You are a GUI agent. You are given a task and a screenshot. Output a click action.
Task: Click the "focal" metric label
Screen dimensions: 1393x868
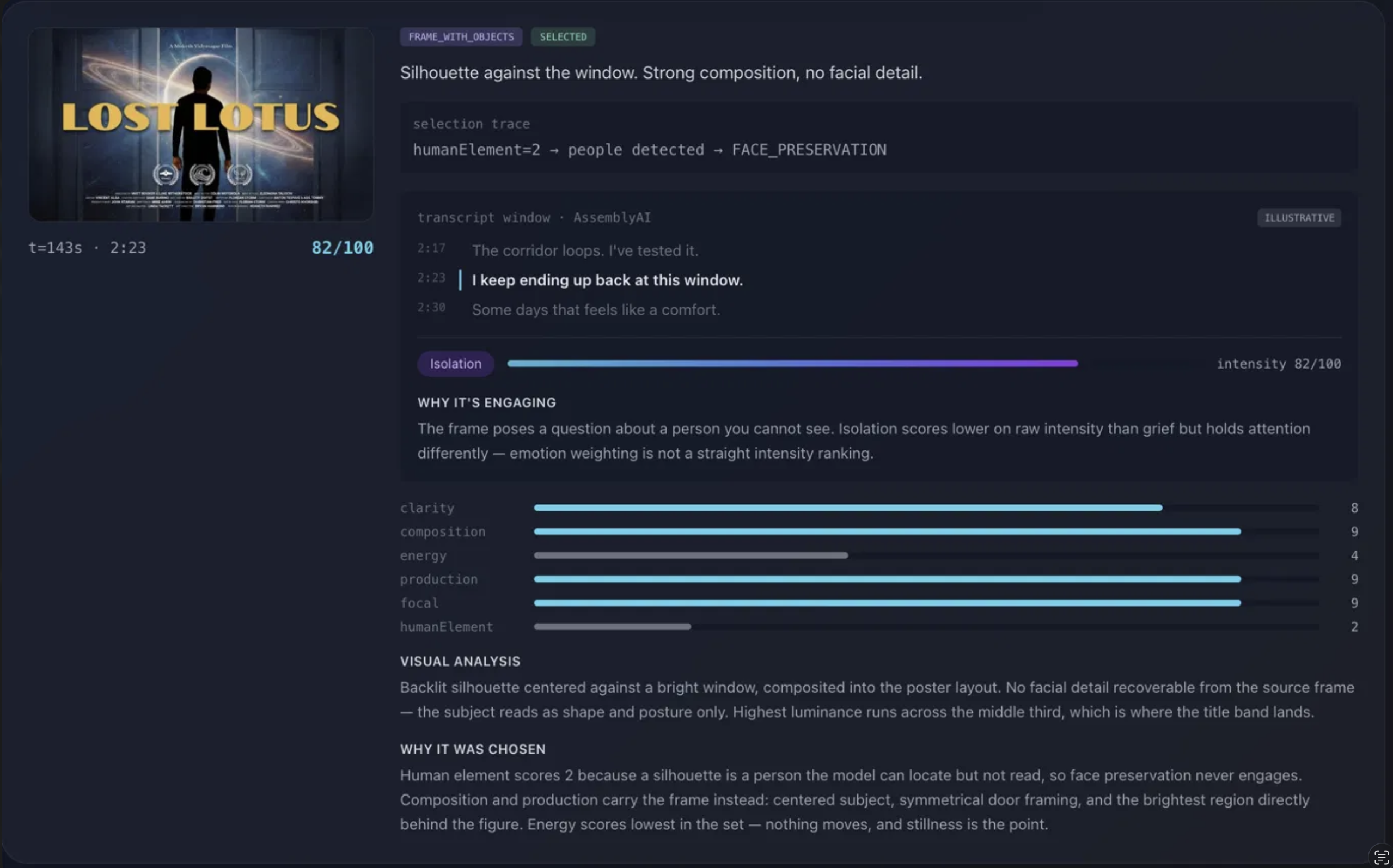point(419,603)
